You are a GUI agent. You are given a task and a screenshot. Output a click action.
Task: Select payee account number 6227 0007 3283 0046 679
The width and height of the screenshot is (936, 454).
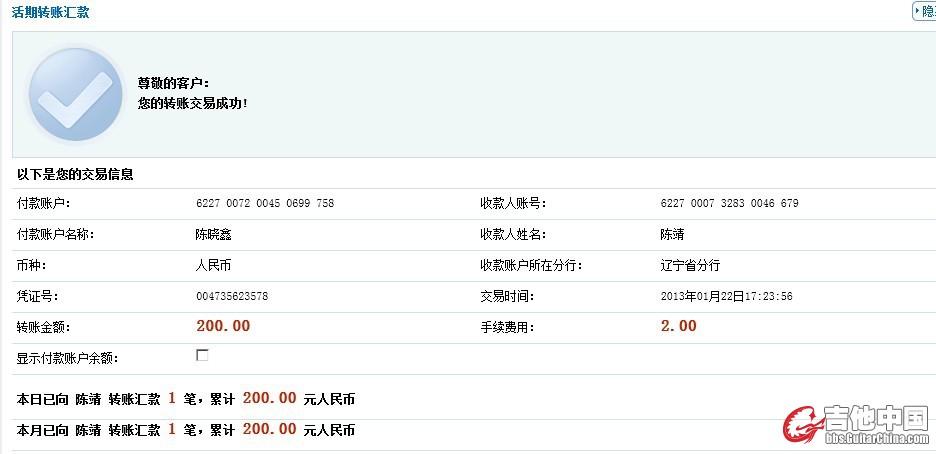[729, 204]
